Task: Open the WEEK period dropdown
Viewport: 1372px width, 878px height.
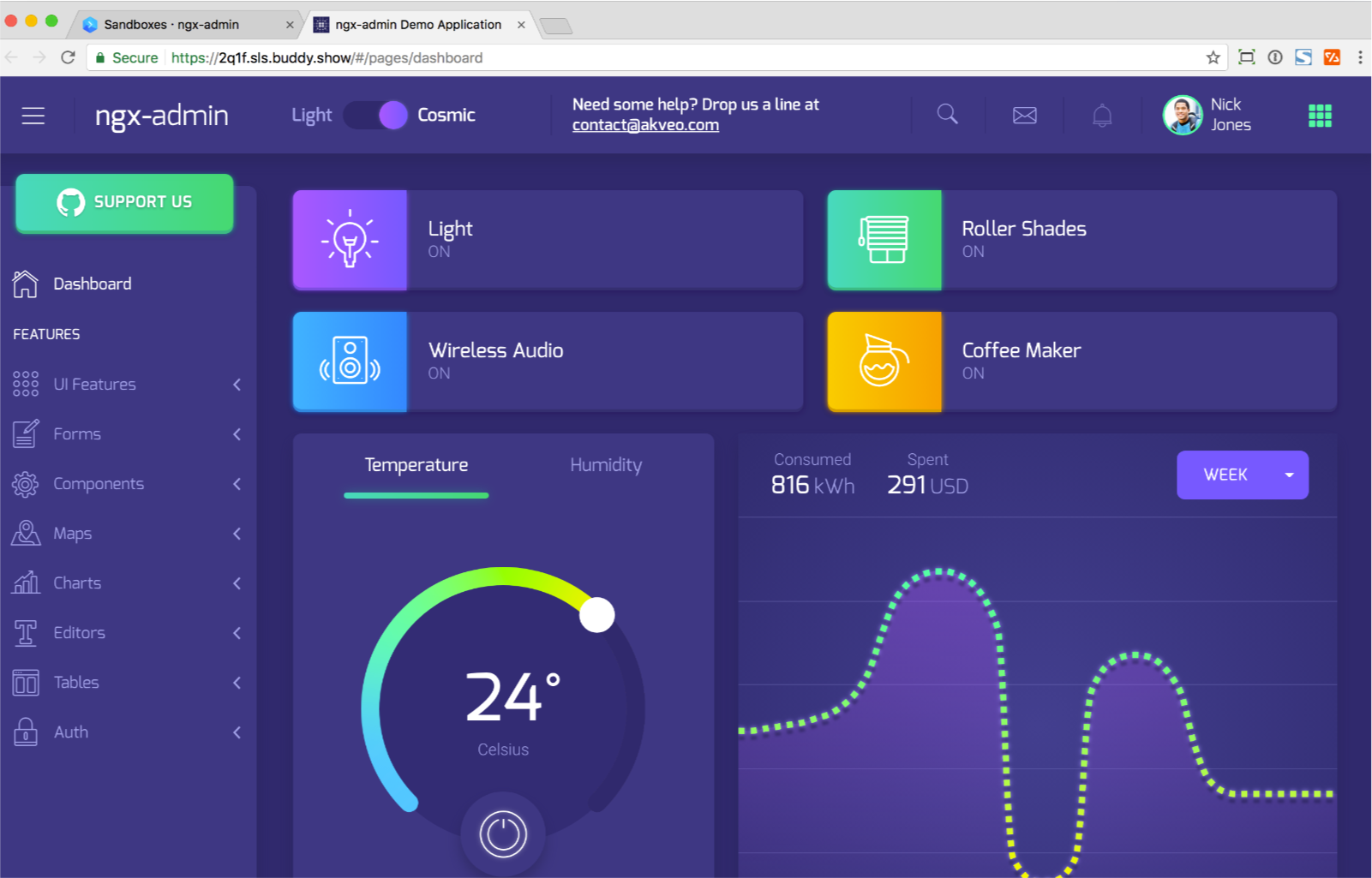Action: [x=1242, y=475]
